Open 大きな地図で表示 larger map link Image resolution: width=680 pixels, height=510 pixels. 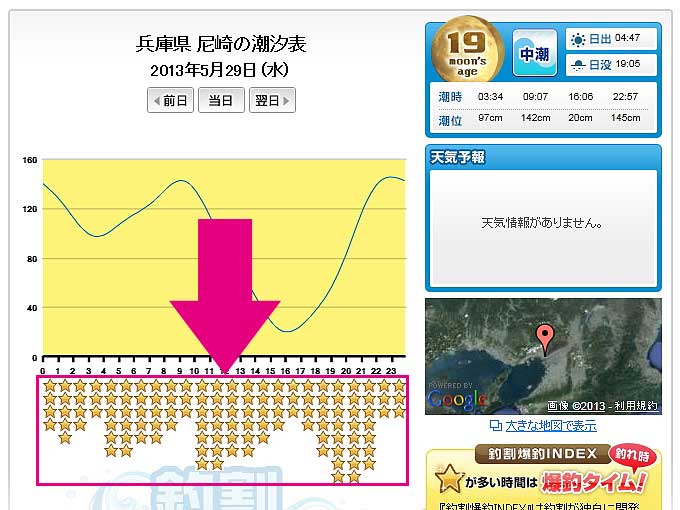[x=550, y=426]
